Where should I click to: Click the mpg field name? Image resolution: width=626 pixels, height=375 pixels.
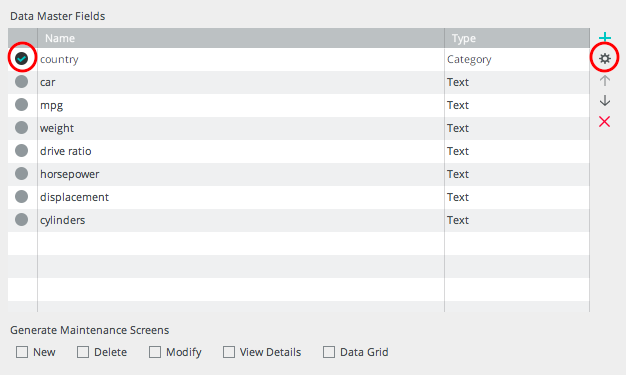(x=52, y=106)
